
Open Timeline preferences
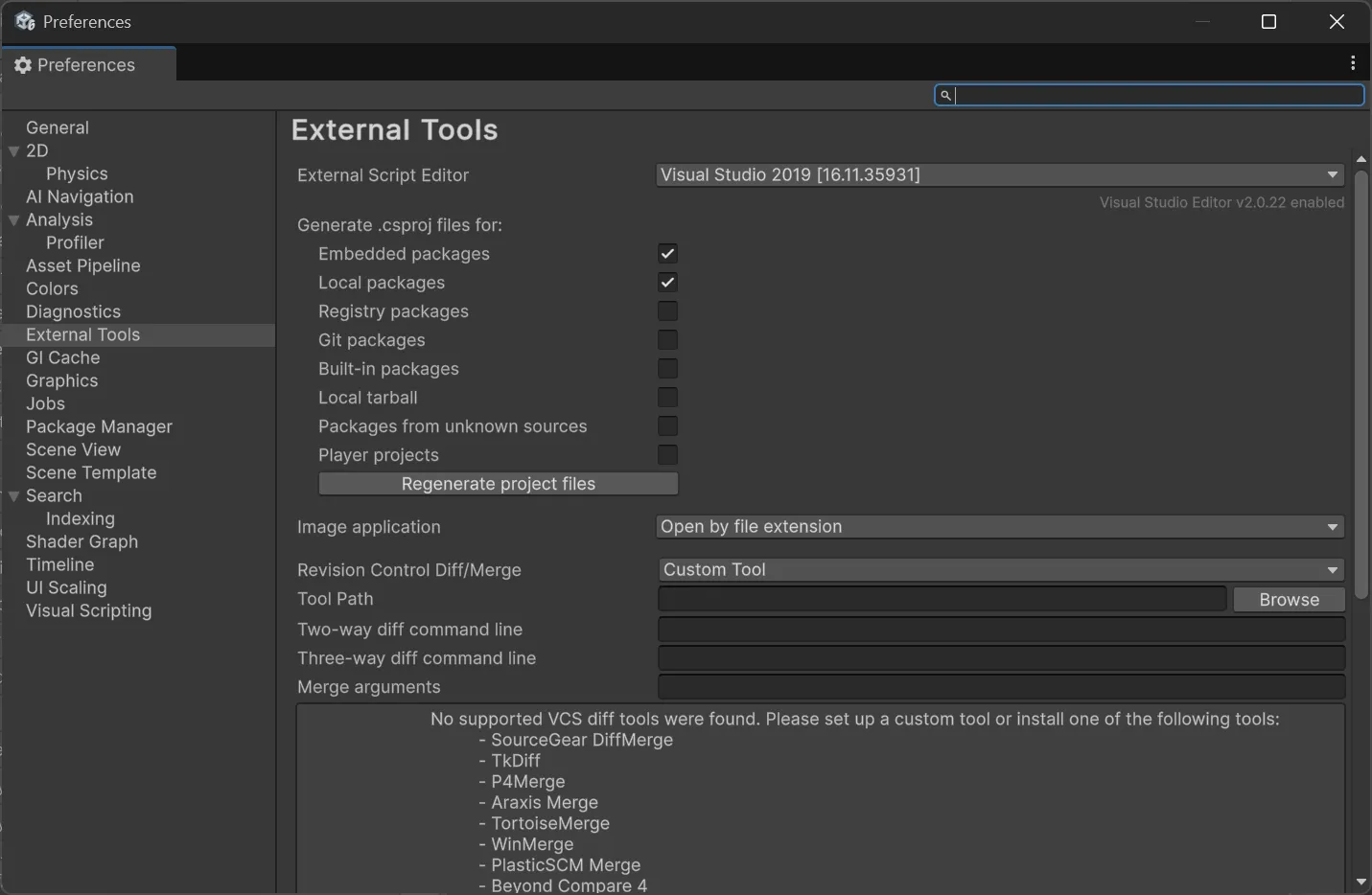pos(59,564)
